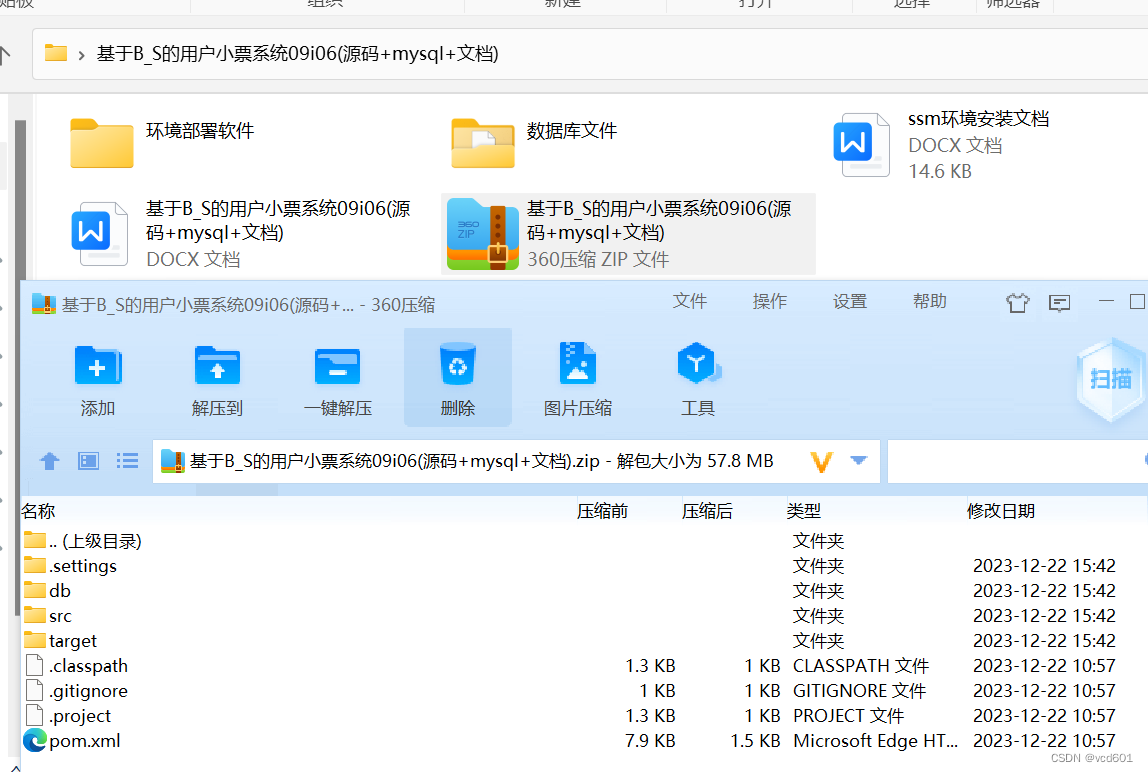Switch to large-icon view mode

coord(88,461)
